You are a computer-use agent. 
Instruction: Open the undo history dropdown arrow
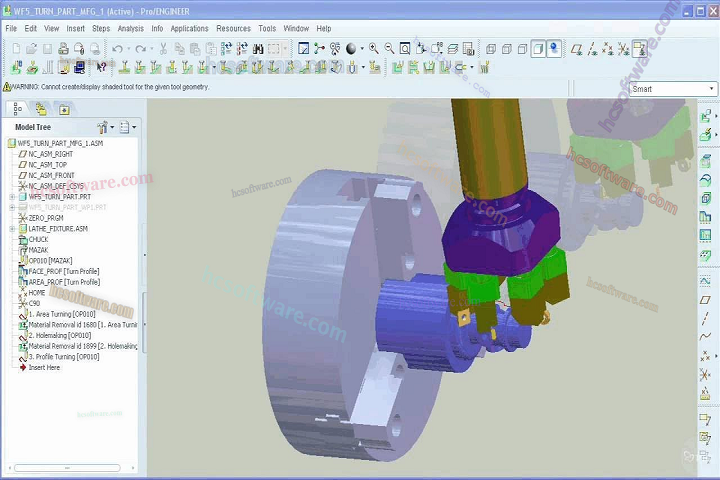[x=129, y=49]
